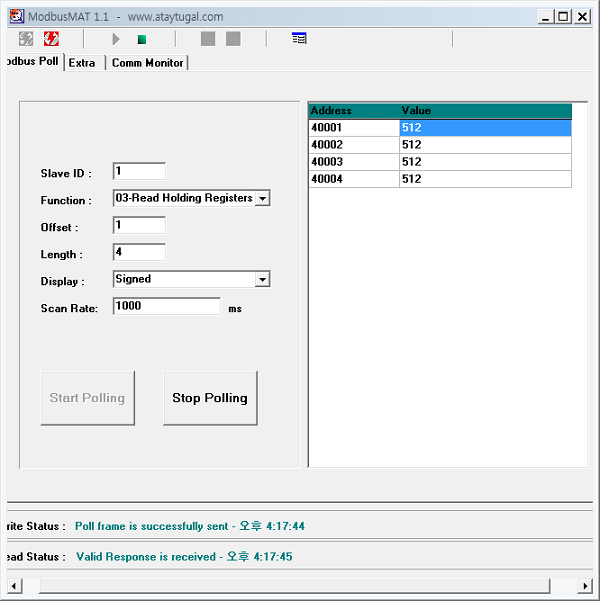Switch to the Extra tab

coord(83,62)
